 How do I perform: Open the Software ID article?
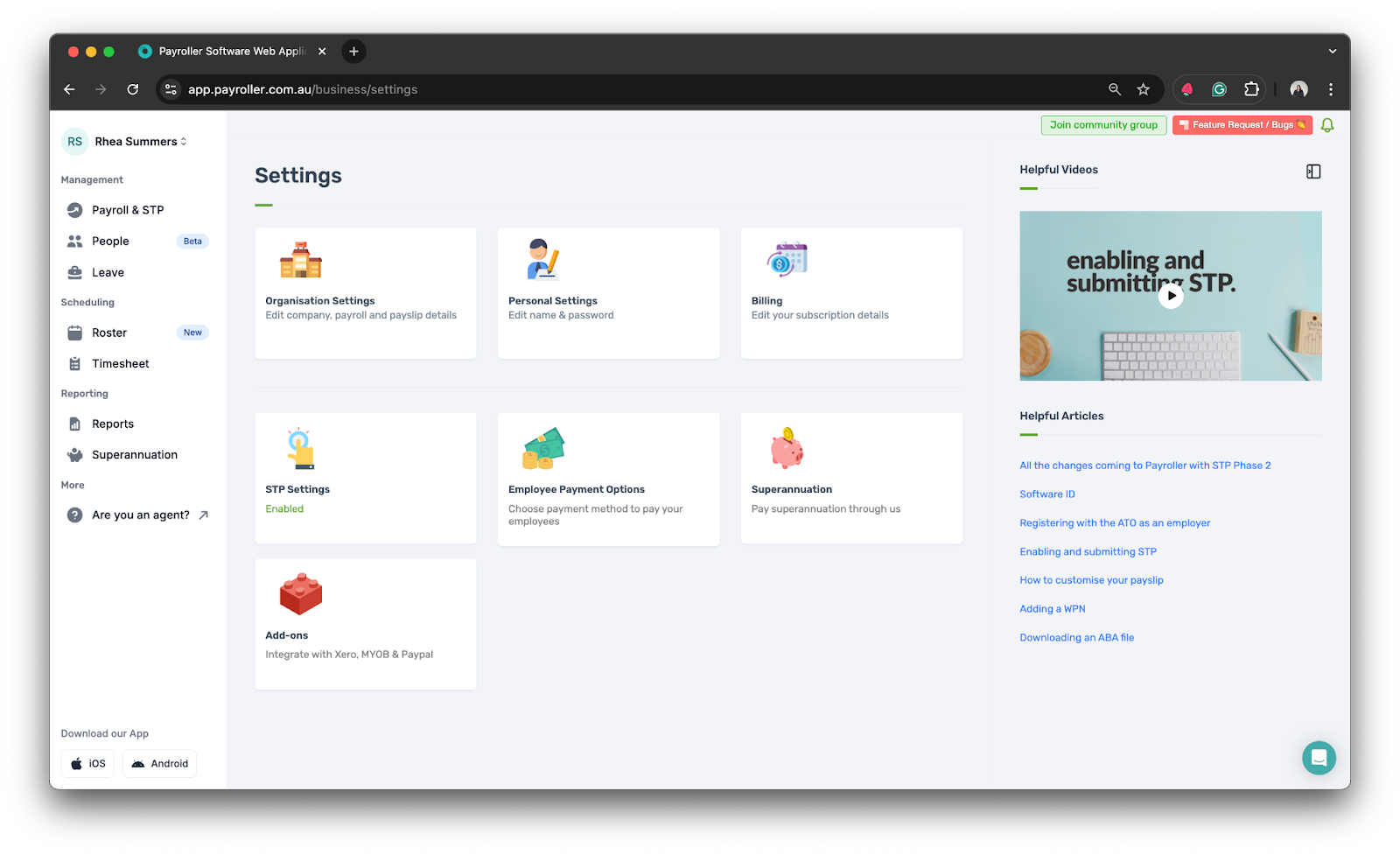(1047, 494)
